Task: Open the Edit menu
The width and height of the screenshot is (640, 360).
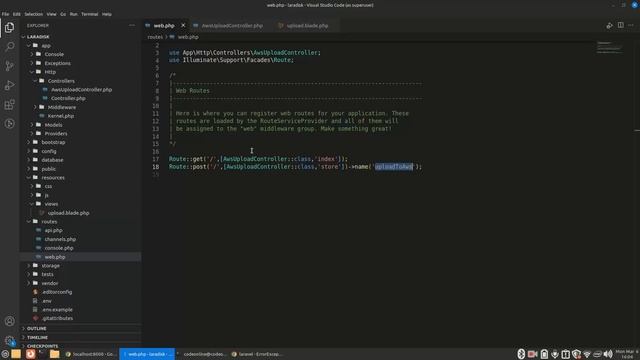Action: tap(16, 14)
